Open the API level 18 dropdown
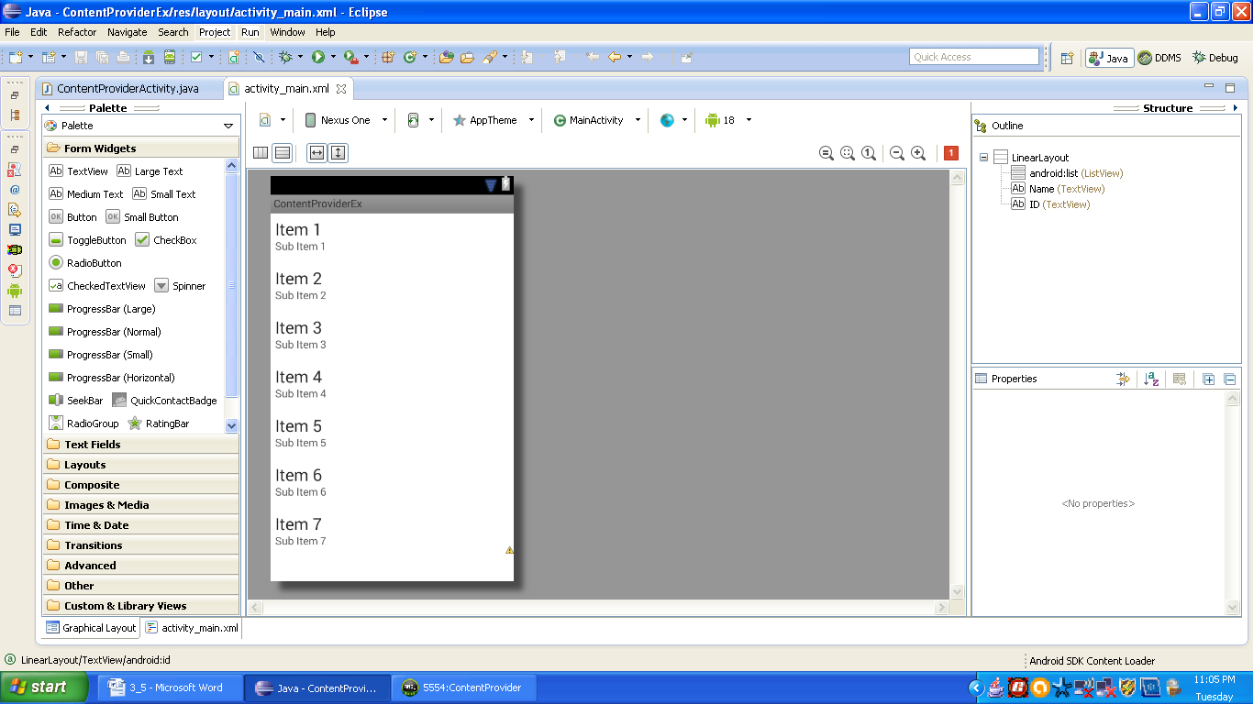This screenshot has height=704, width=1253. 728,120
